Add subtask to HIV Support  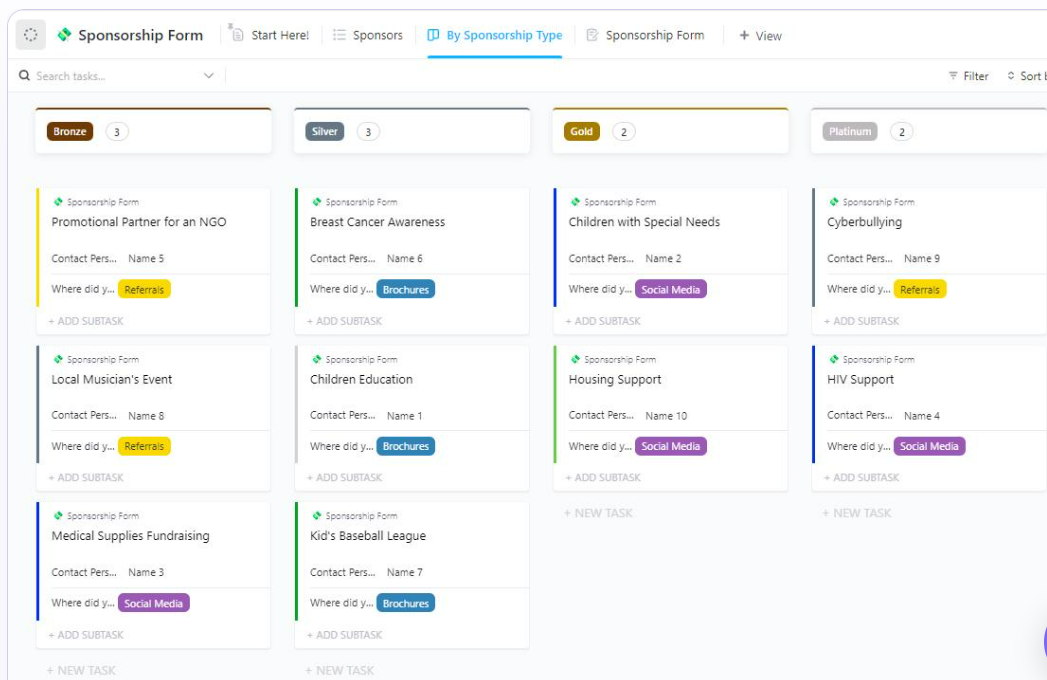pos(861,478)
